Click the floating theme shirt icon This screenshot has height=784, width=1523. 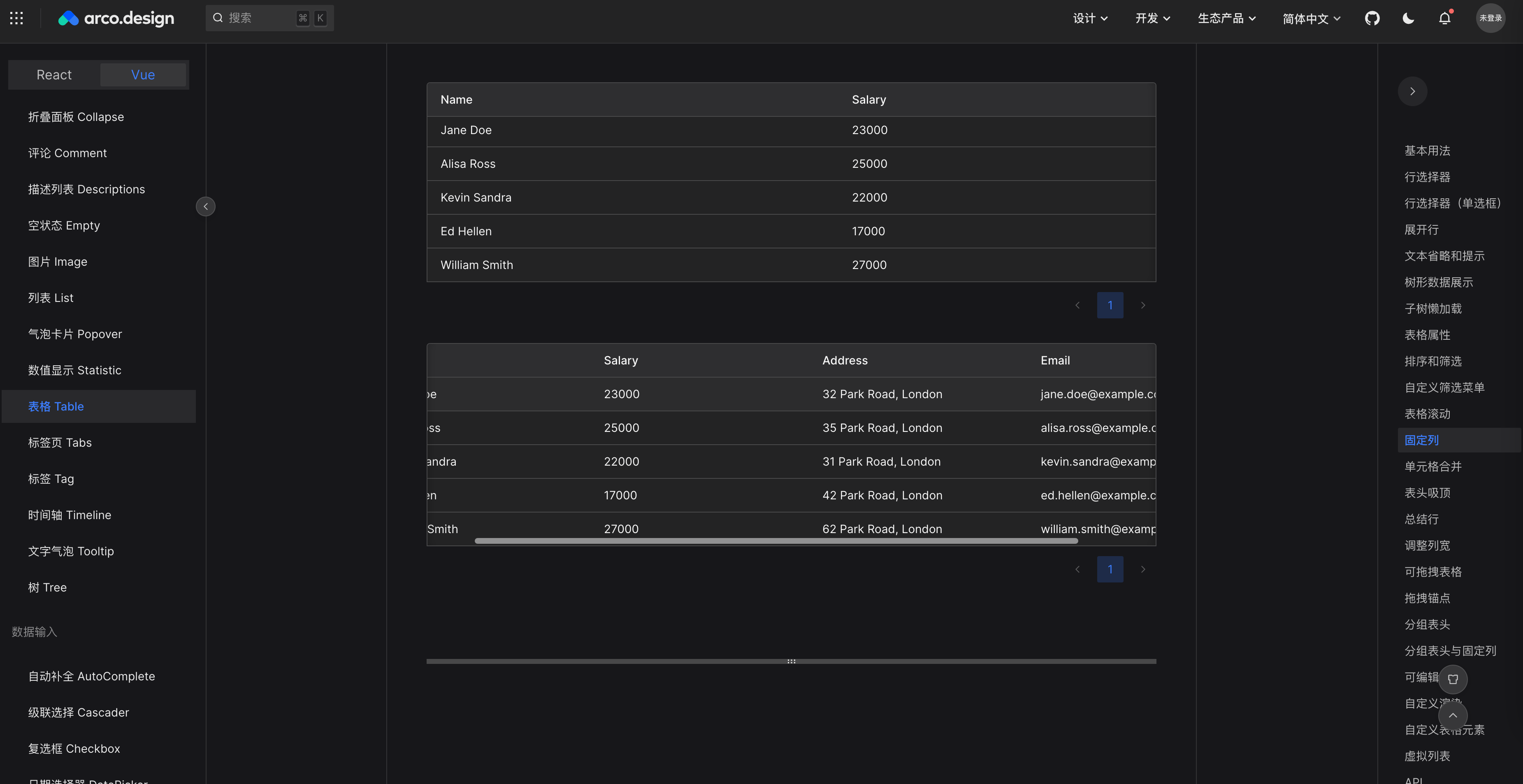[1453, 679]
